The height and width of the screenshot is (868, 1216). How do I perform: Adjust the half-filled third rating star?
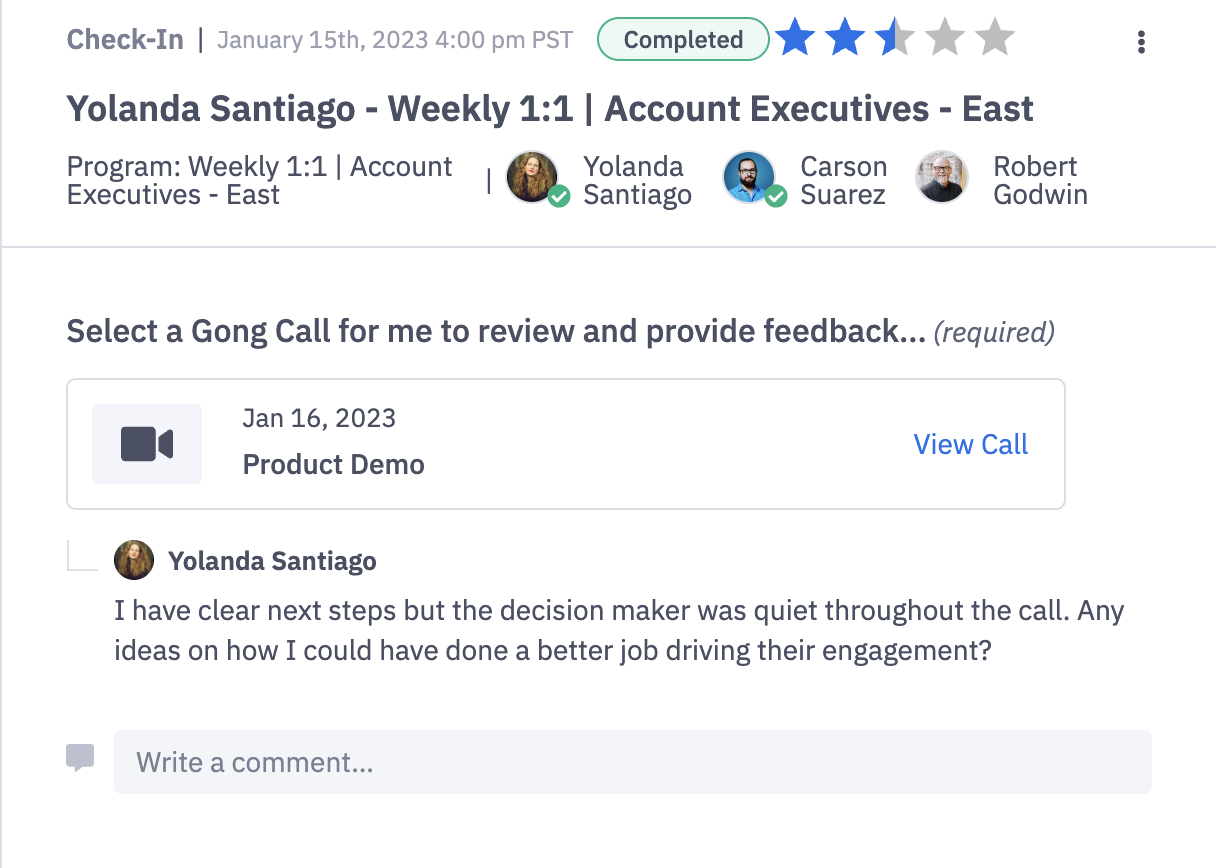click(894, 37)
